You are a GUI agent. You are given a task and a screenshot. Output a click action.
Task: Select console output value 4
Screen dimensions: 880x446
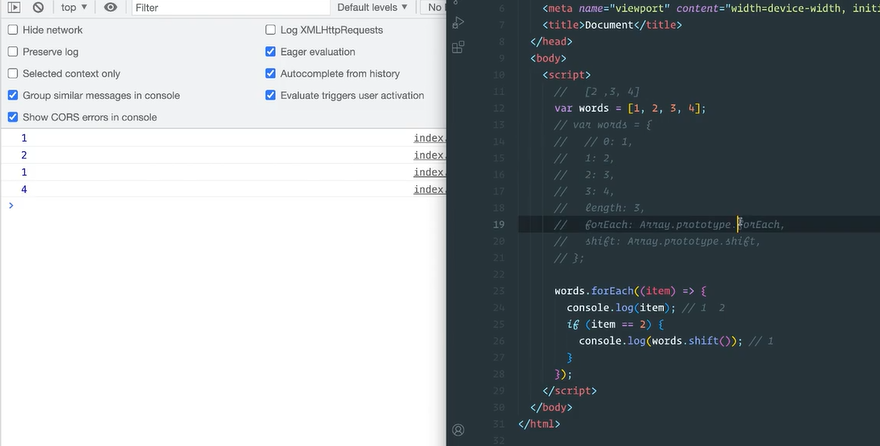[24, 189]
